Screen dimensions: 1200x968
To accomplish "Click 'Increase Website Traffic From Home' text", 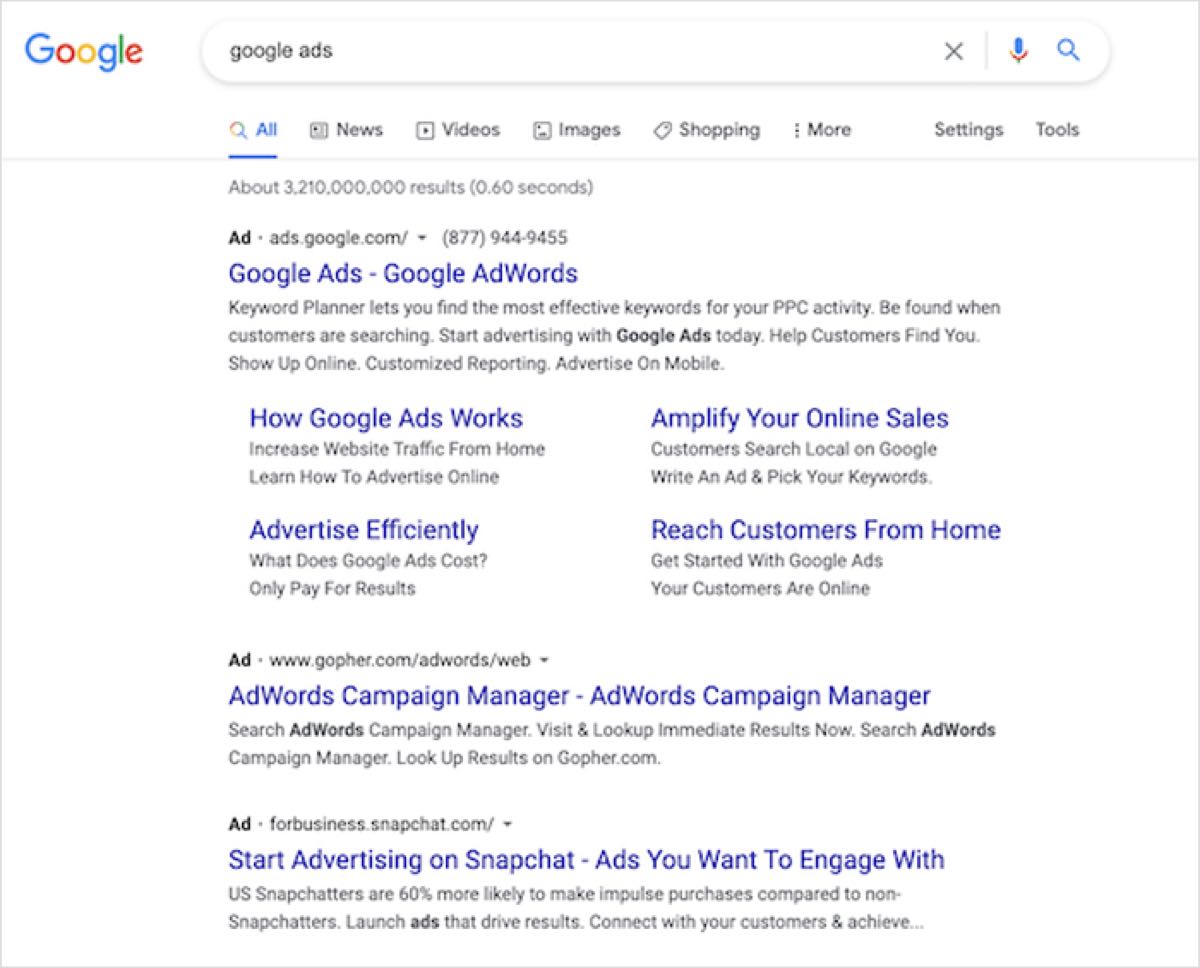I will (x=397, y=449).
